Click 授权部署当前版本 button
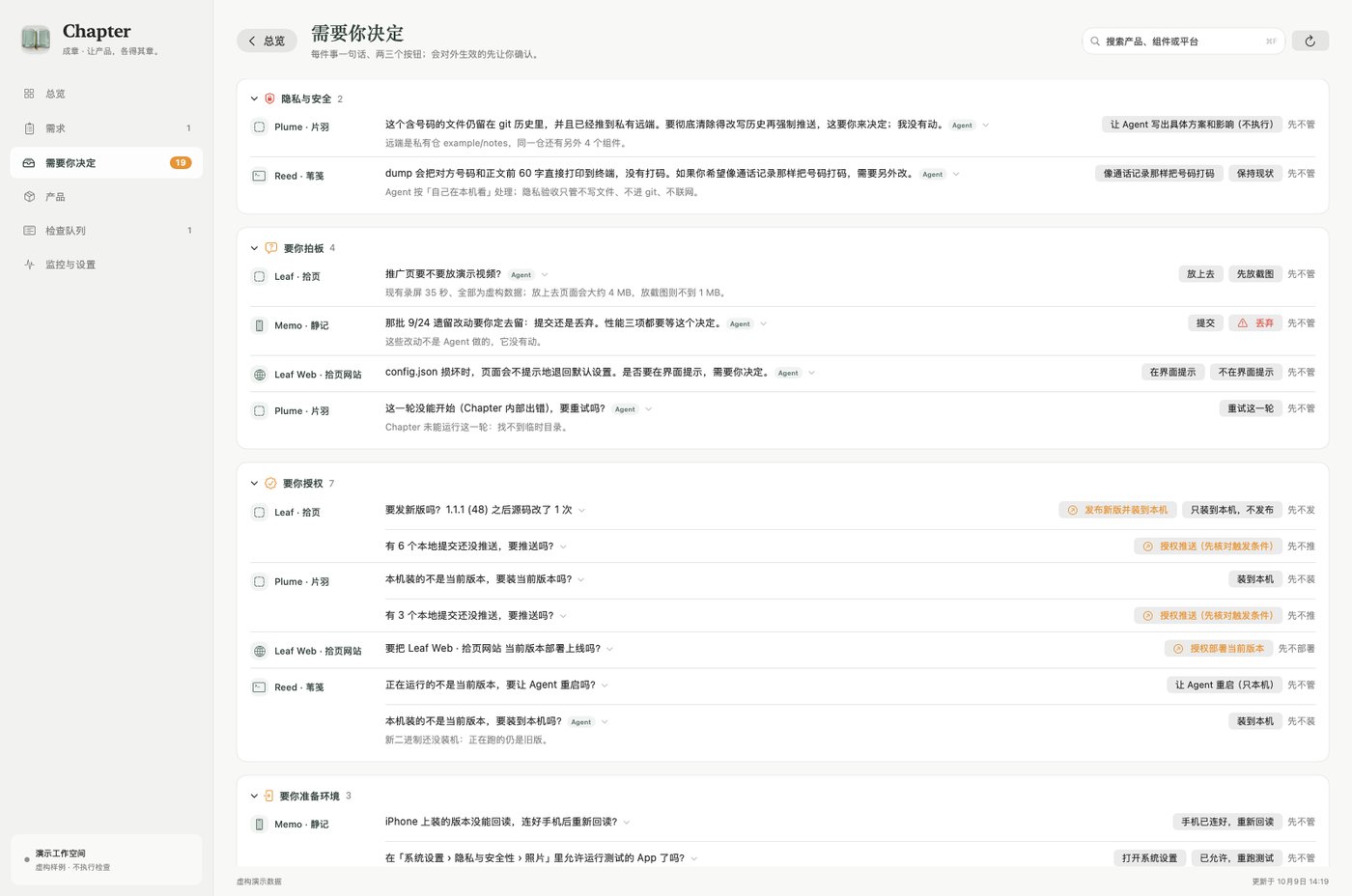The width and height of the screenshot is (1352, 896). pos(1219,649)
